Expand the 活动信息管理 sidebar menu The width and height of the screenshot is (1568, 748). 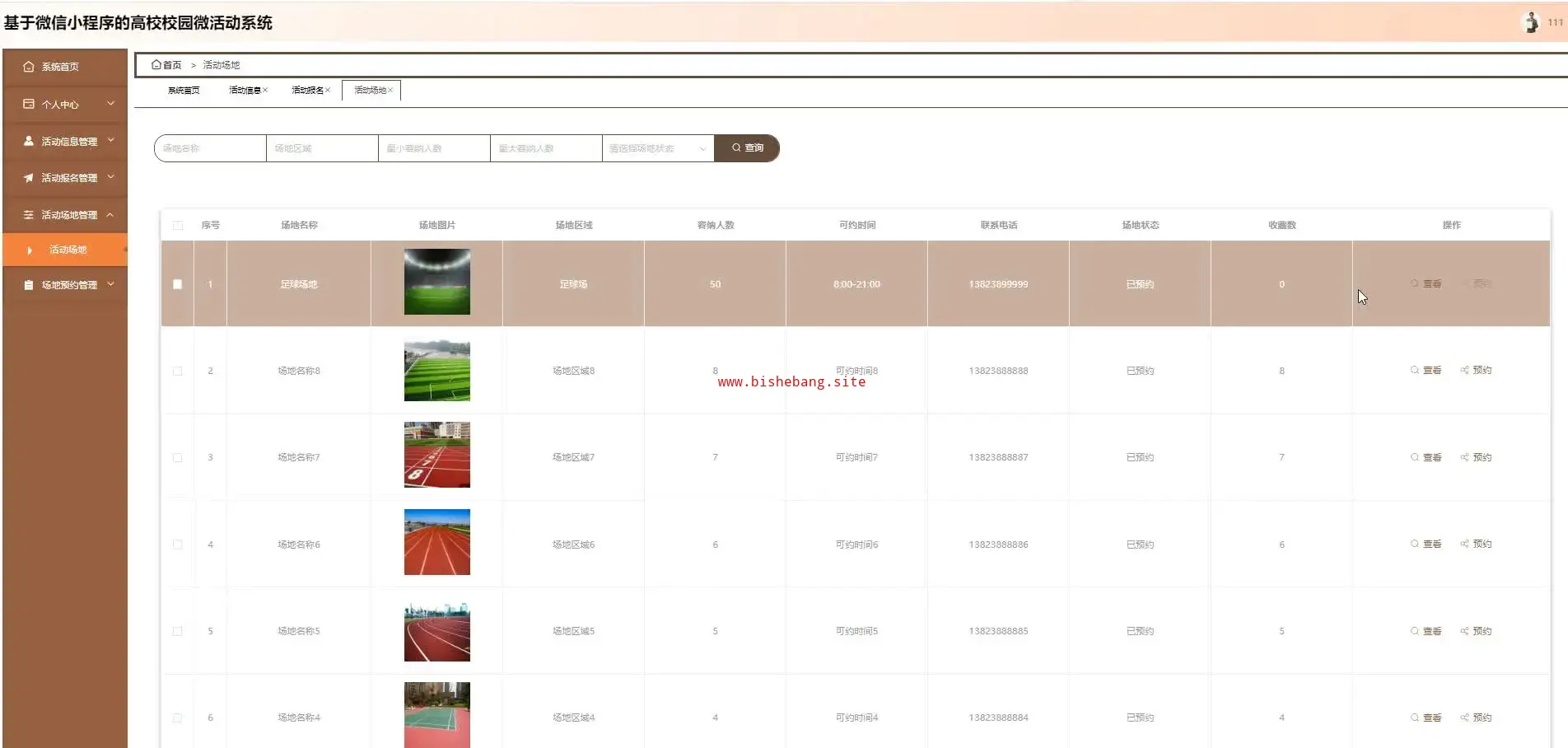point(65,141)
